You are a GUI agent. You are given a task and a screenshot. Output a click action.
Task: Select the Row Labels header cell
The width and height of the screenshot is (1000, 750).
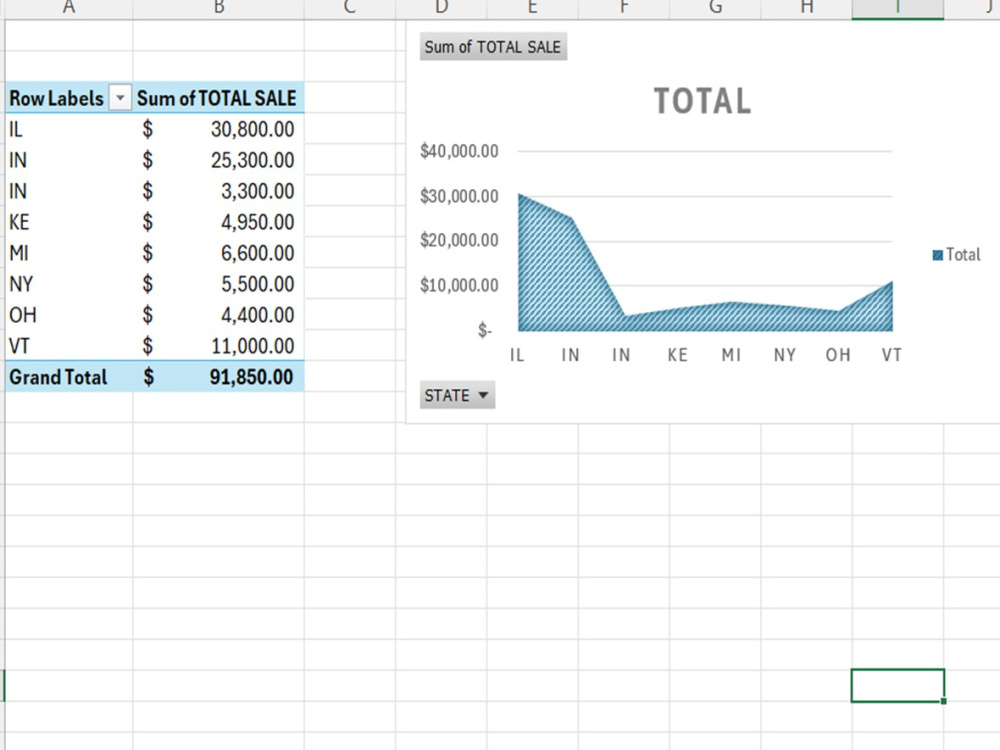(69, 98)
